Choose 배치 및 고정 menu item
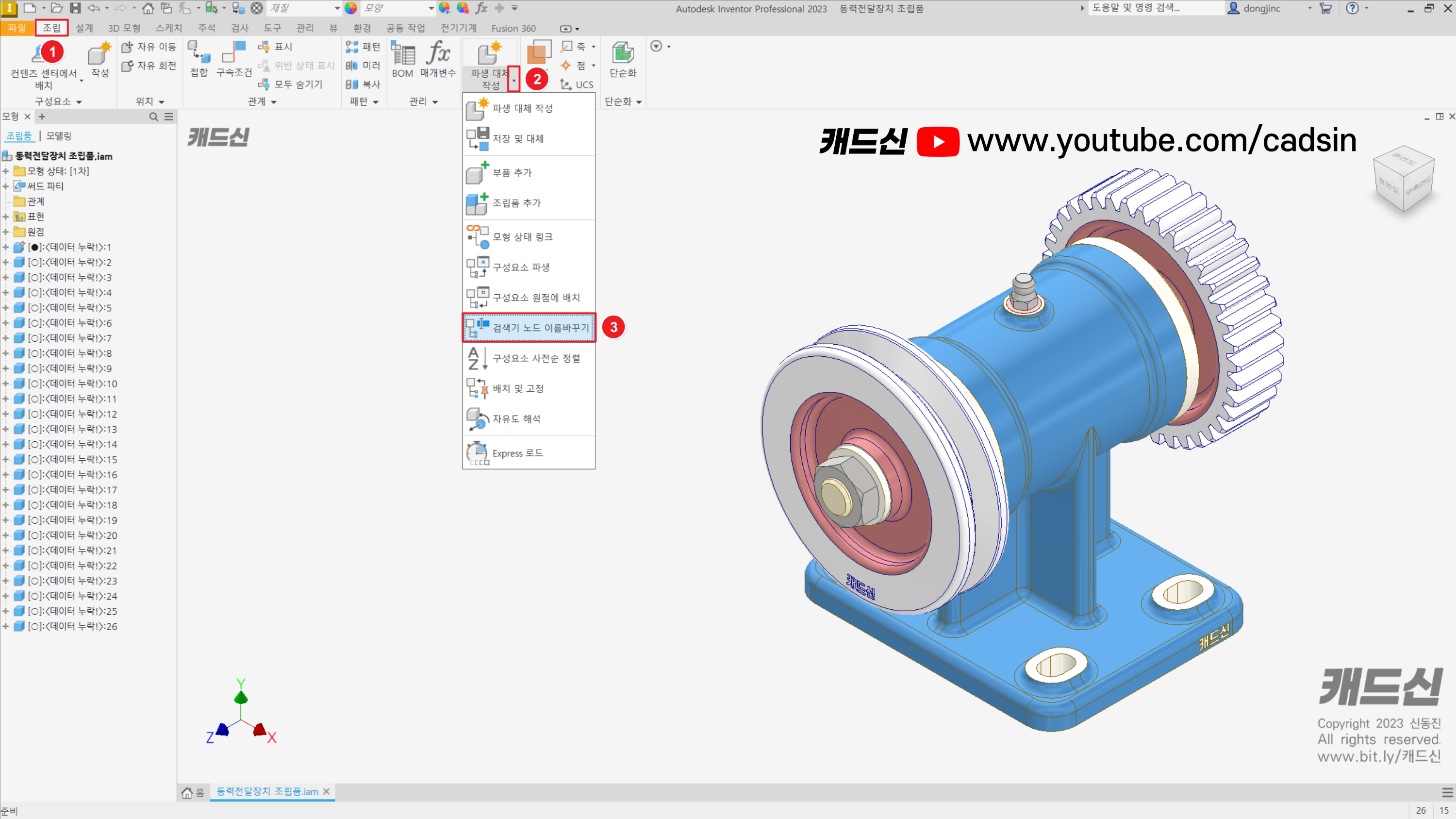Screen dimensions: 1456x819 pyautogui.click(x=529, y=389)
